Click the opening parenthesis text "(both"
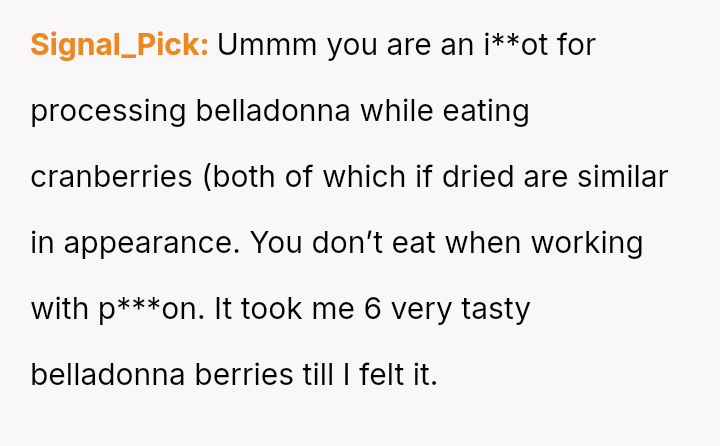720x446 pixels. [x=241, y=177]
